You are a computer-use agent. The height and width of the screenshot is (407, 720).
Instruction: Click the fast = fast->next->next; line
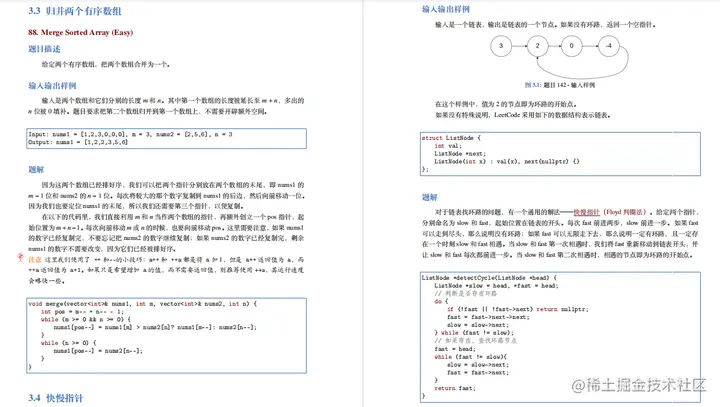(488, 317)
